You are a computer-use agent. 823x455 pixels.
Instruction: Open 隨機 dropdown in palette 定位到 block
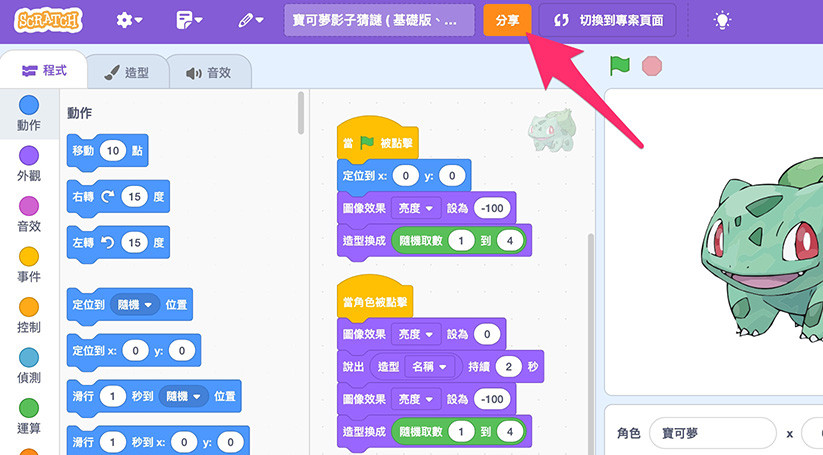click(x=135, y=305)
